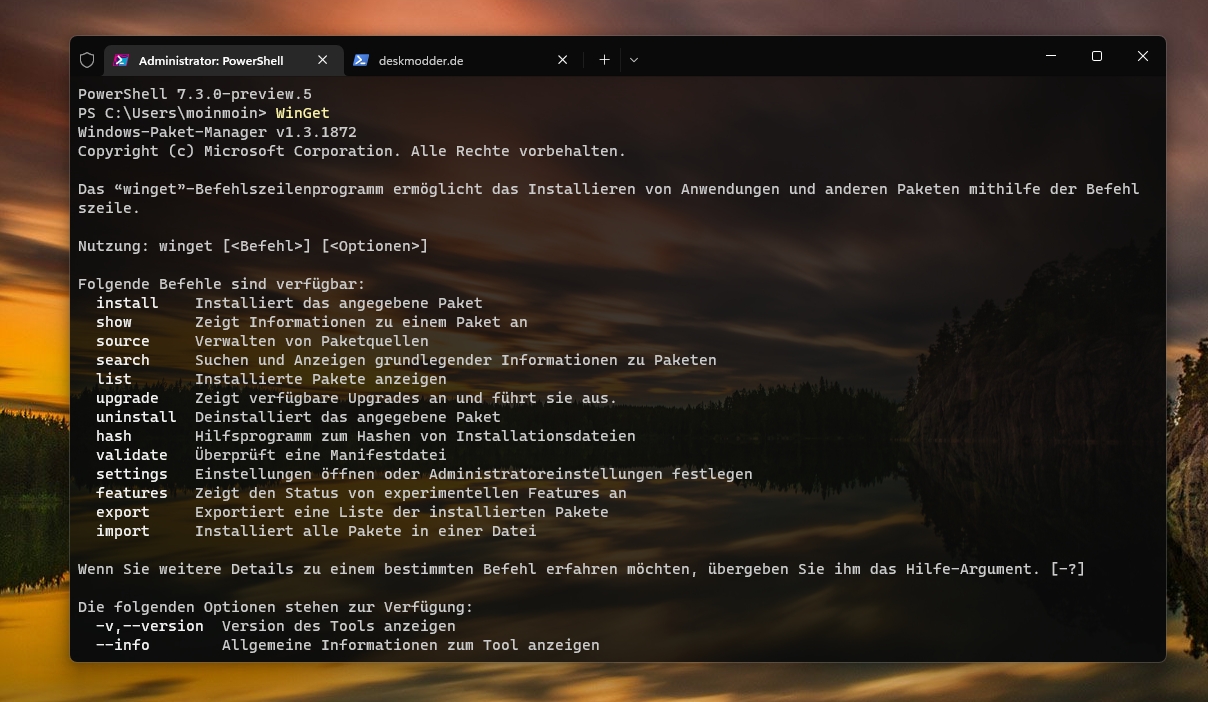Click the 'hash' command name
Image resolution: width=1208 pixels, height=702 pixels.
point(114,436)
